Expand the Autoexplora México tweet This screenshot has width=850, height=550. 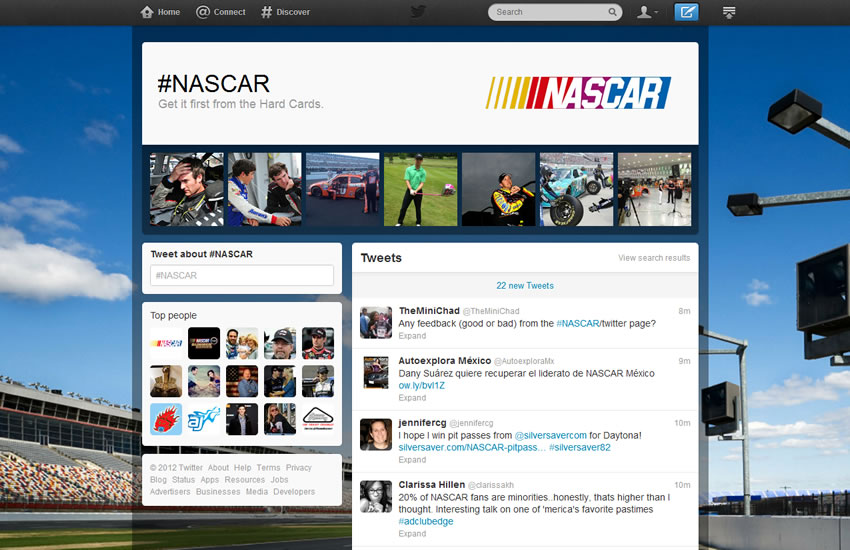tap(412, 398)
